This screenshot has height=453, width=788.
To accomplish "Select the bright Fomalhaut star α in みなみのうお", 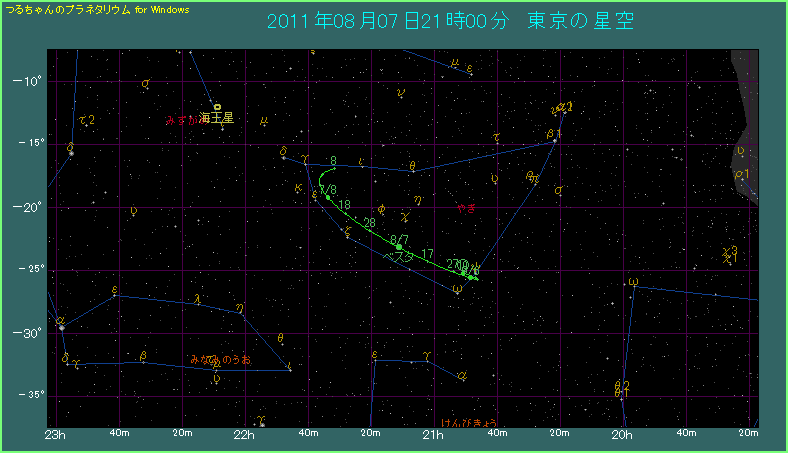I will pos(61,327).
